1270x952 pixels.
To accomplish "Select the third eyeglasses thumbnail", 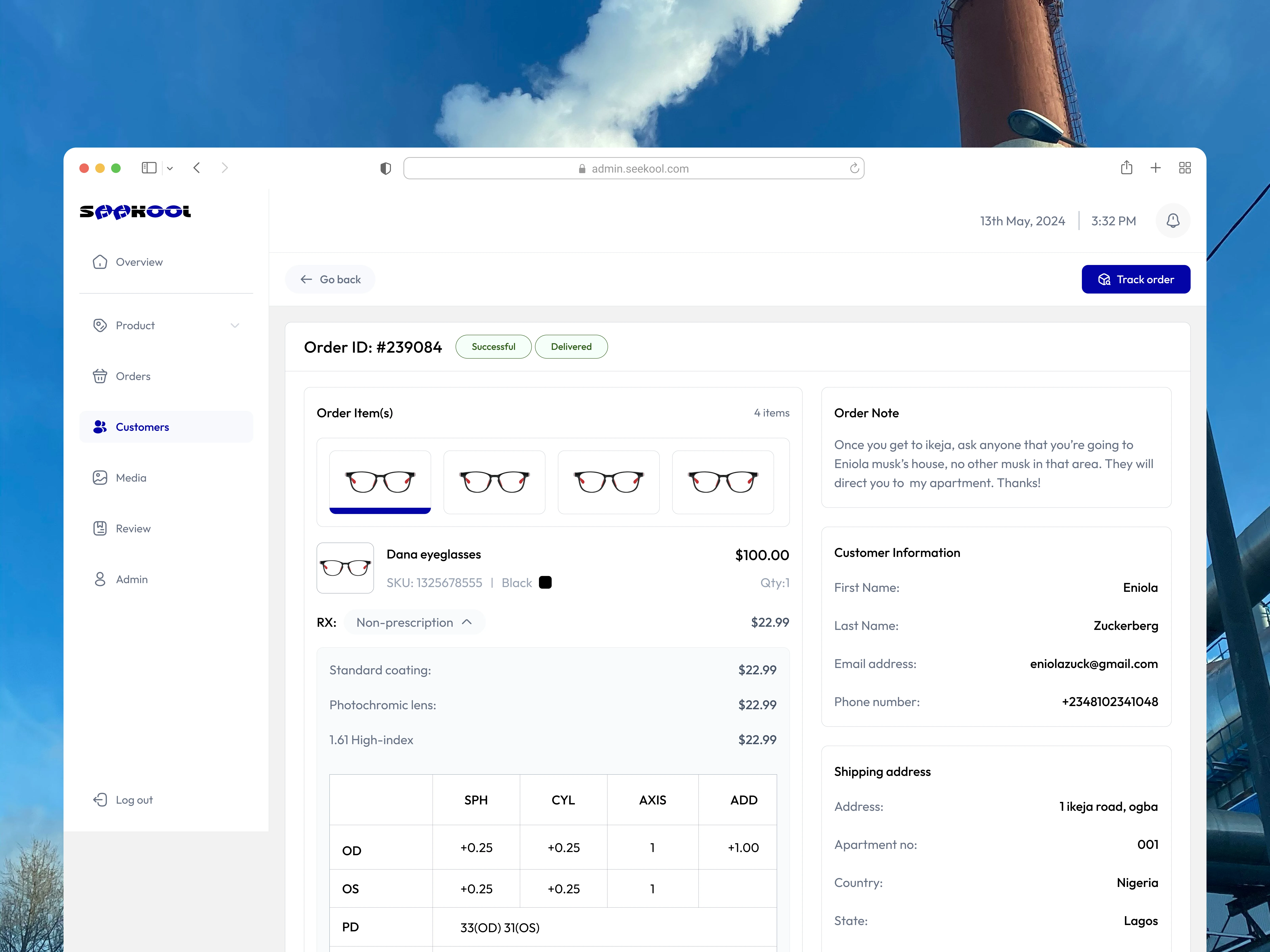I will coord(609,482).
